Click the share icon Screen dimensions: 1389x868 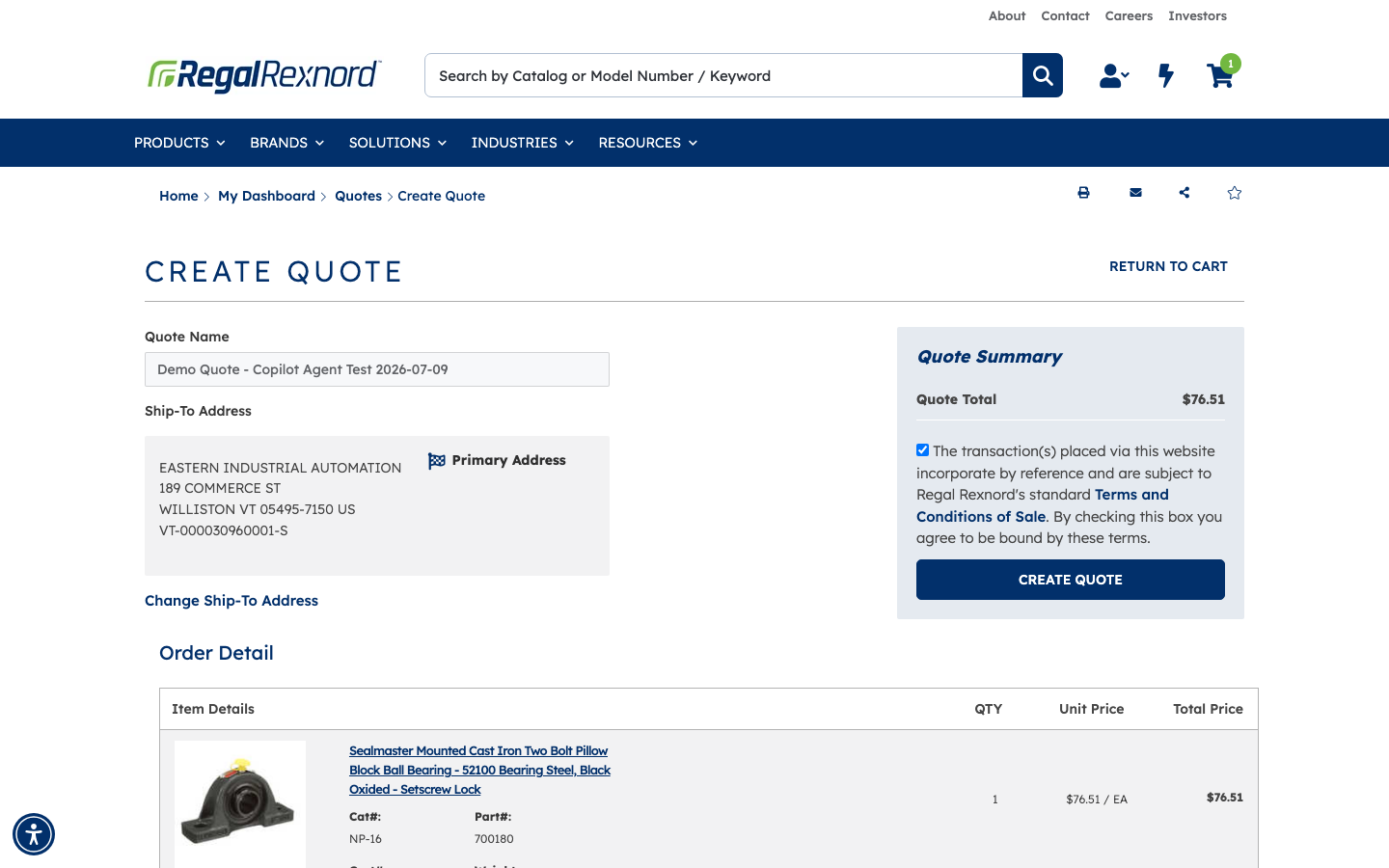pos(1185,193)
